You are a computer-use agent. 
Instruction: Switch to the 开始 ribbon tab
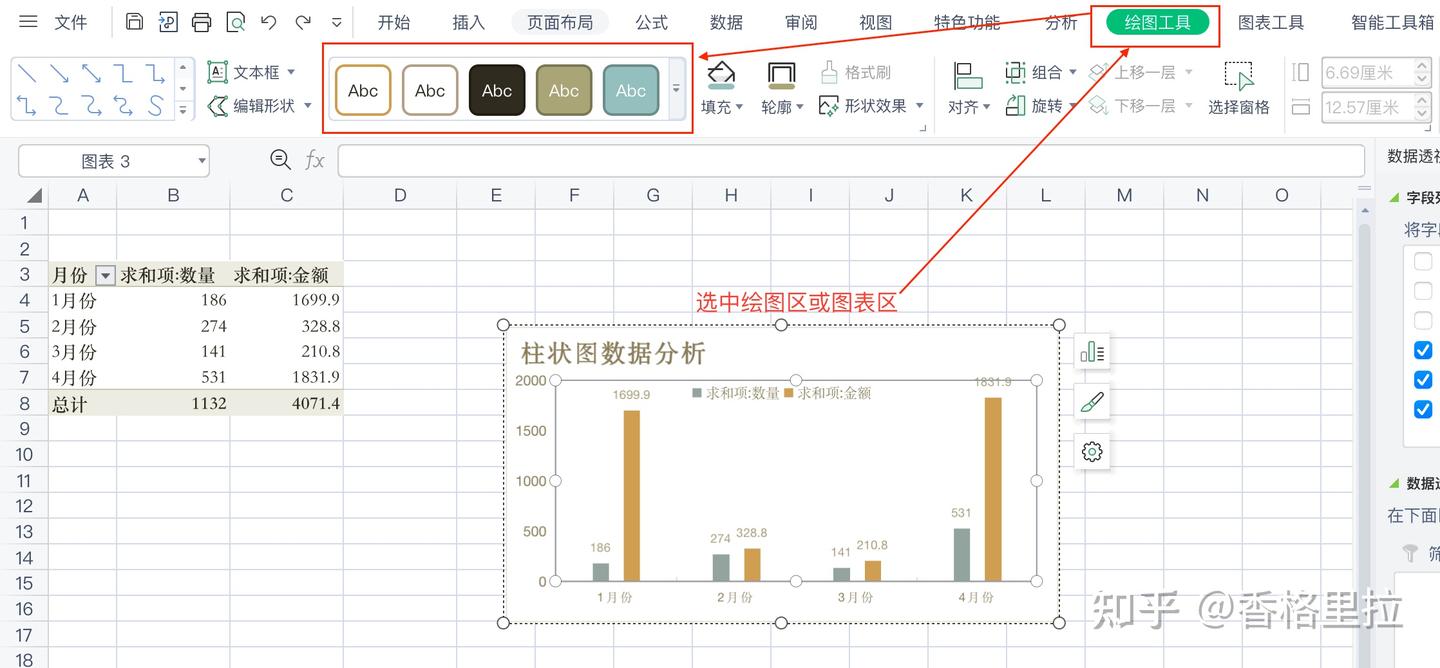pos(393,22)
